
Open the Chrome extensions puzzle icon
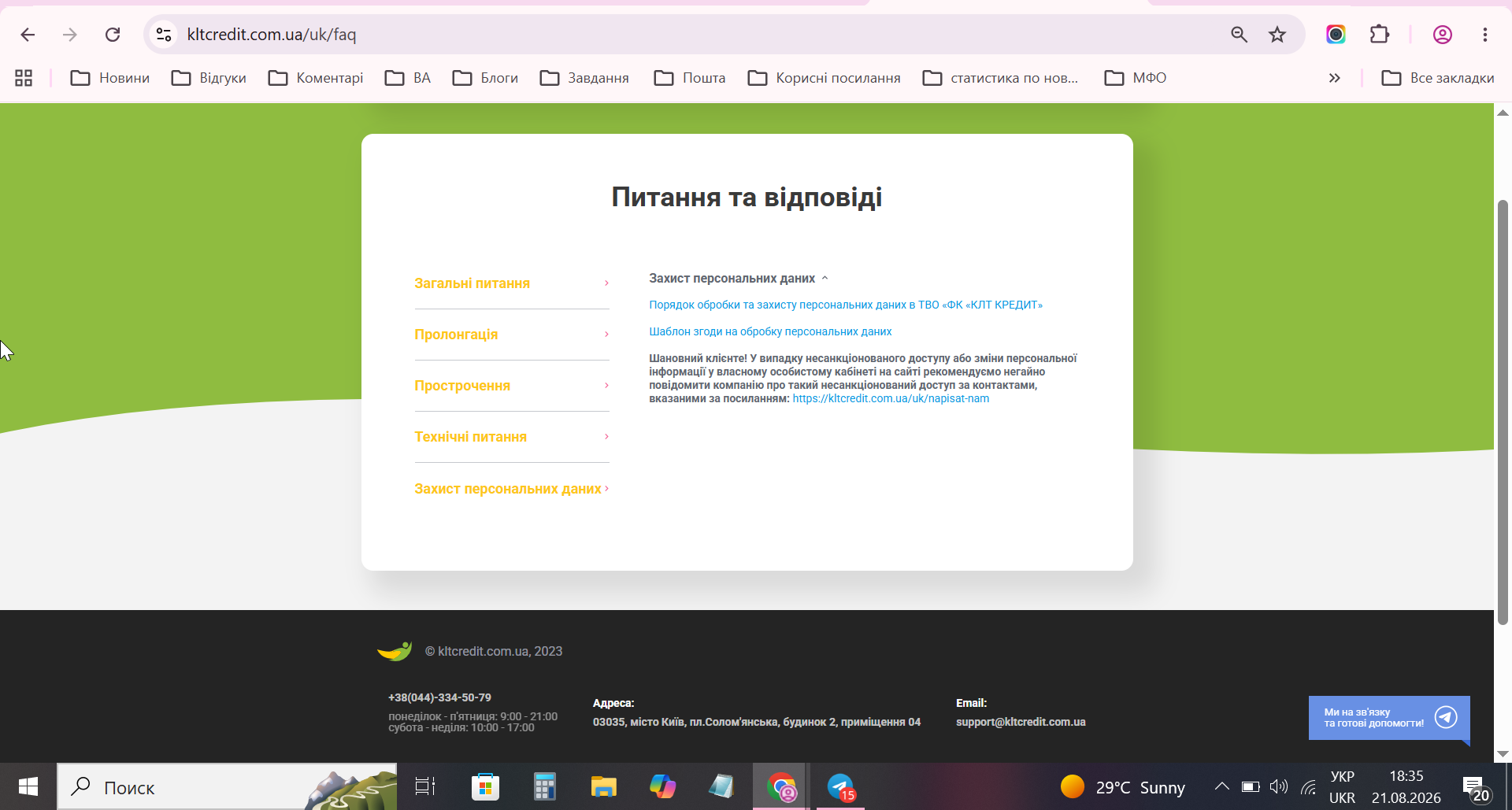tap(1380, 35)
